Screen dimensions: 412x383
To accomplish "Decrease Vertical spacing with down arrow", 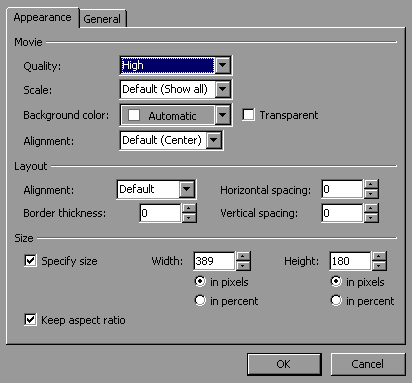I will click(x=371, y=218).
